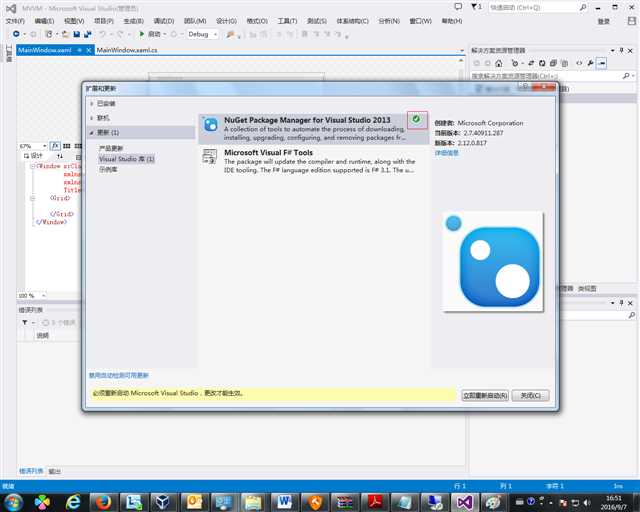Select the Microsoft Visual F# Tools entry
This screenshot has height=512, width=640.
(x=313, y=161)
